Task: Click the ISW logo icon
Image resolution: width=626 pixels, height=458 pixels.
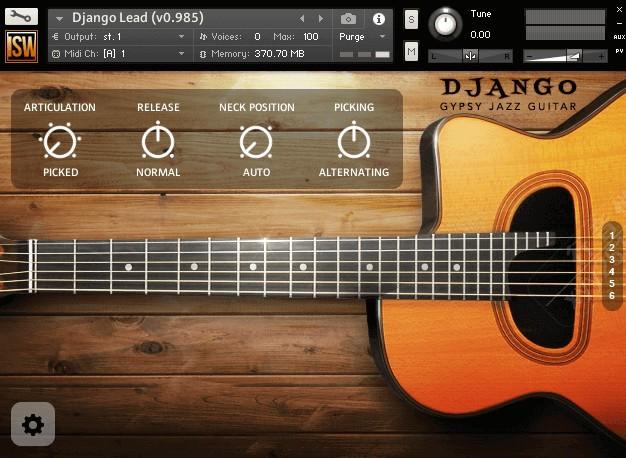Action: click(21, 46)
